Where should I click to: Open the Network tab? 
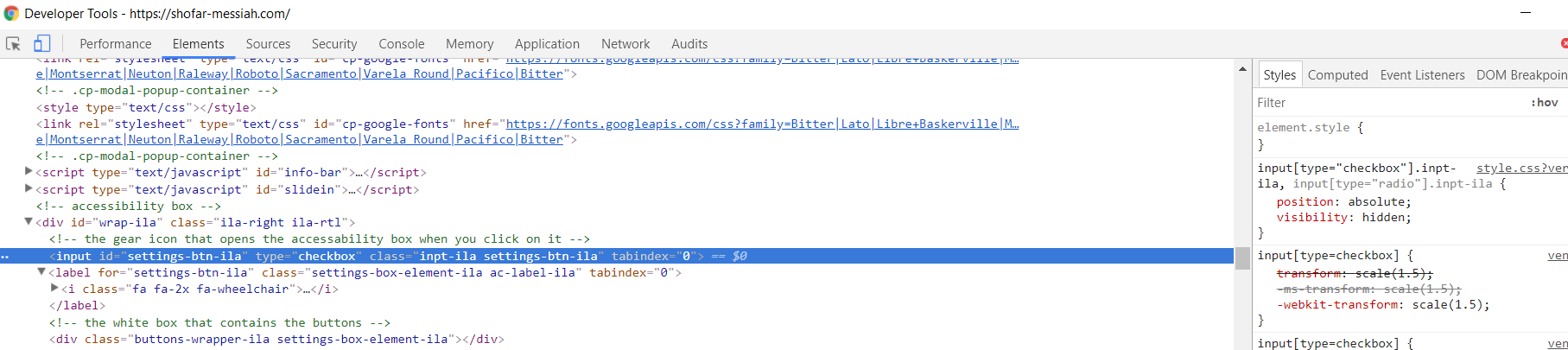point(625,44)
